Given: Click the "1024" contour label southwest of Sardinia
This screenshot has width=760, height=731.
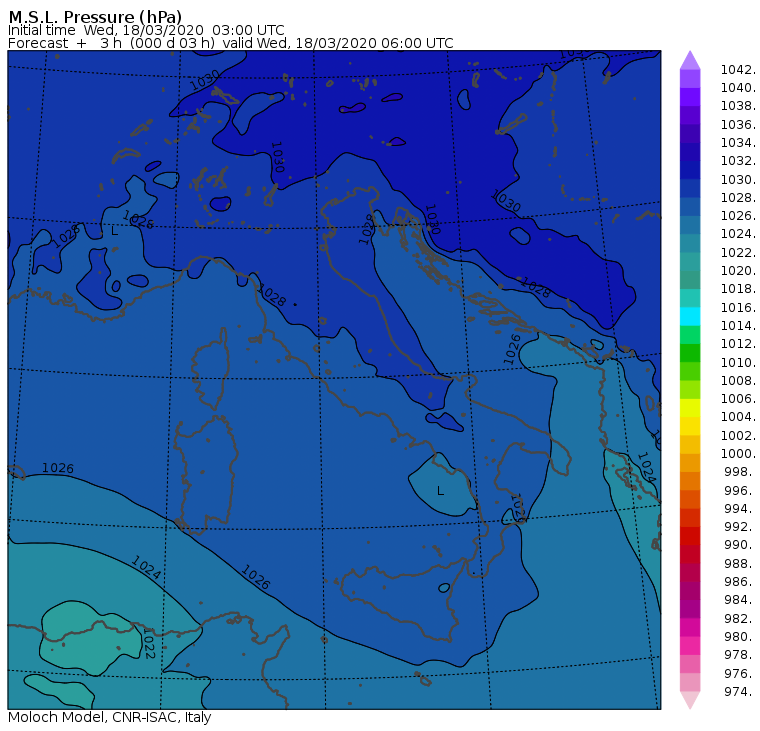Looking at the screenshot, I should coord(146,568).
